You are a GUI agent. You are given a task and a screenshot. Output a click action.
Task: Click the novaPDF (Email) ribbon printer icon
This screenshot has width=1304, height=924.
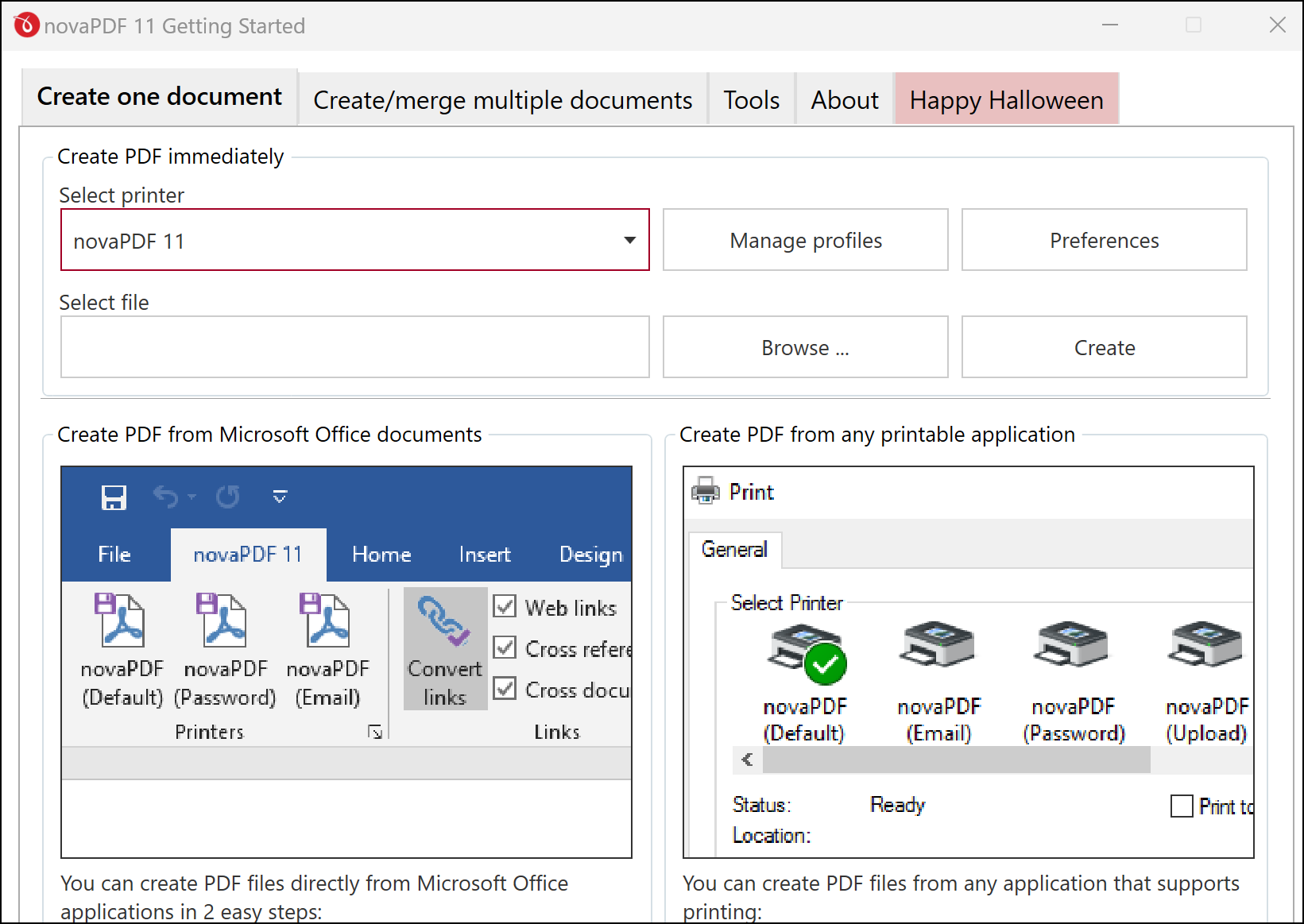coord(325,620)
